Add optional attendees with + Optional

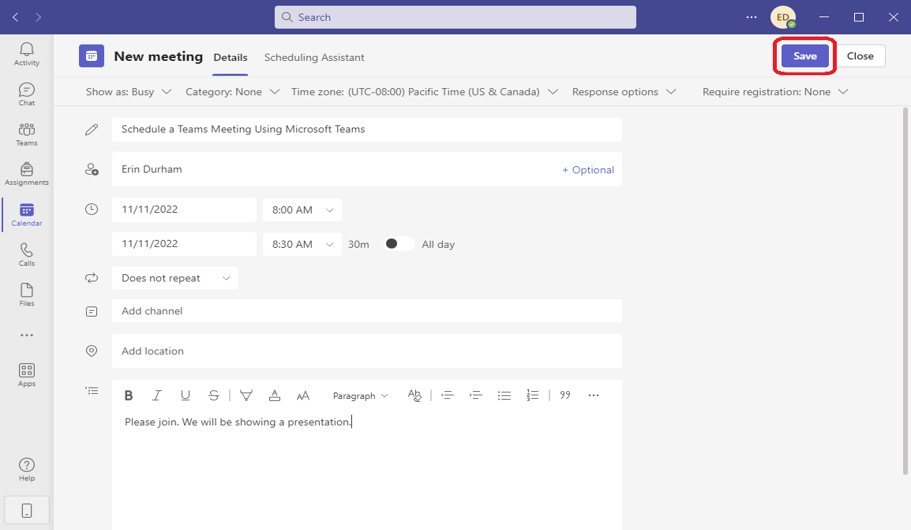pyautogui.click(x=588, y=170)
